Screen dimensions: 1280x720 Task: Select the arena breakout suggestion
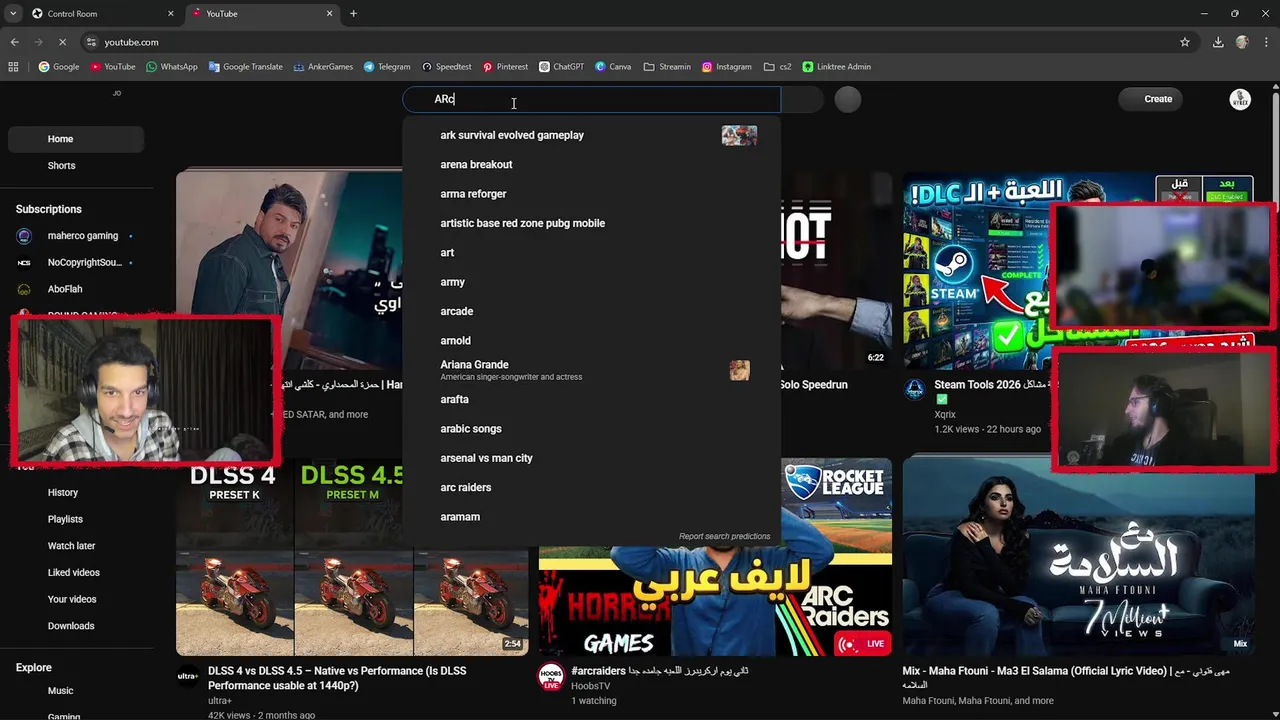point(591,164)
